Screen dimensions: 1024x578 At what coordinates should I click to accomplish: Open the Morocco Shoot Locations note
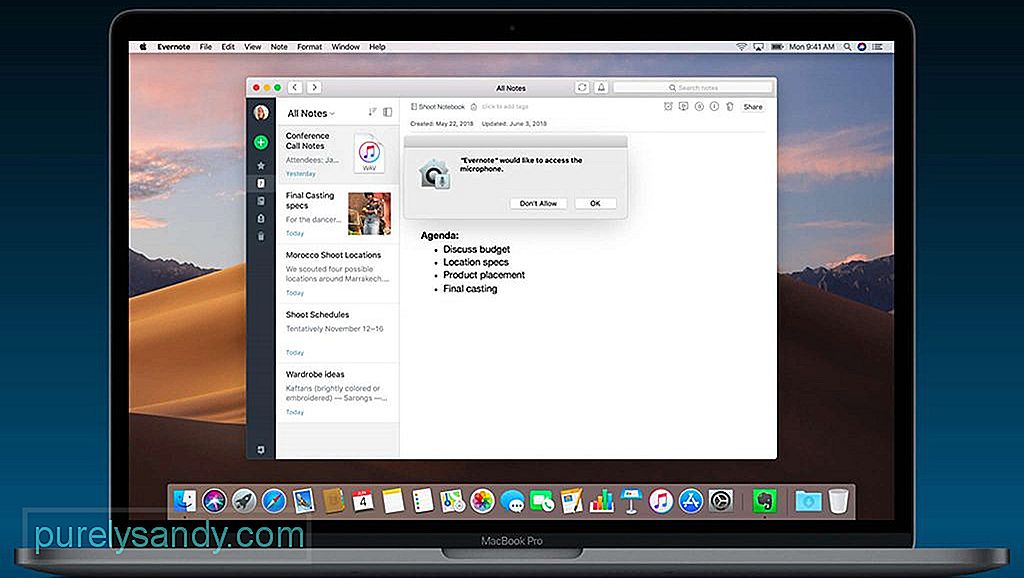pos(338,274)
